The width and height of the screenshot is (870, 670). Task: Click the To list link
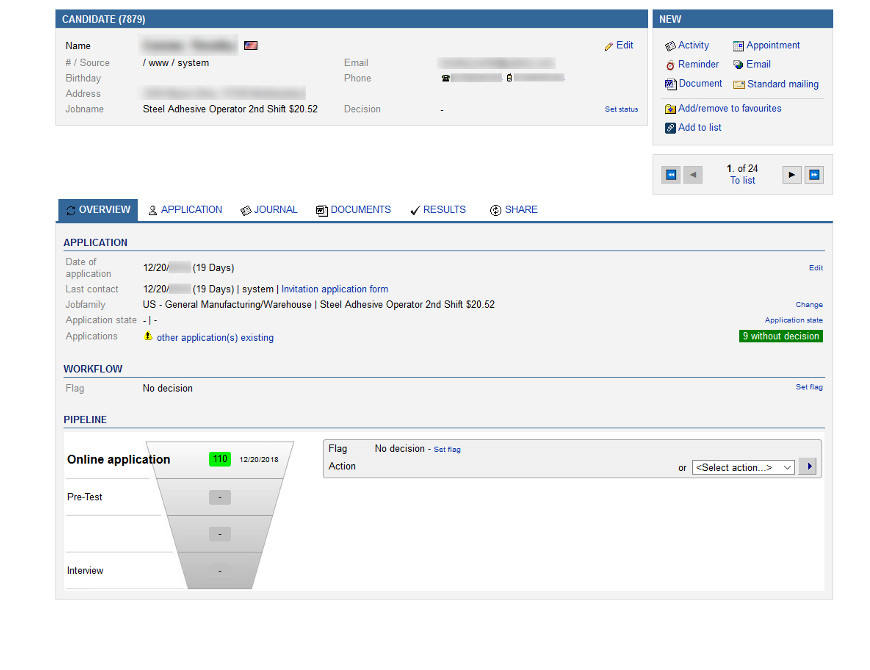(x=742, y=181)
